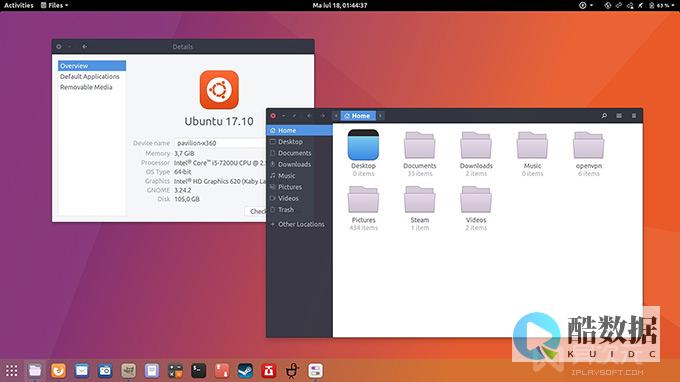The height and width of the screenshot is (382, 680).
Task: Open the Downloads folder in file view
Action: click(x=476, y=145)
